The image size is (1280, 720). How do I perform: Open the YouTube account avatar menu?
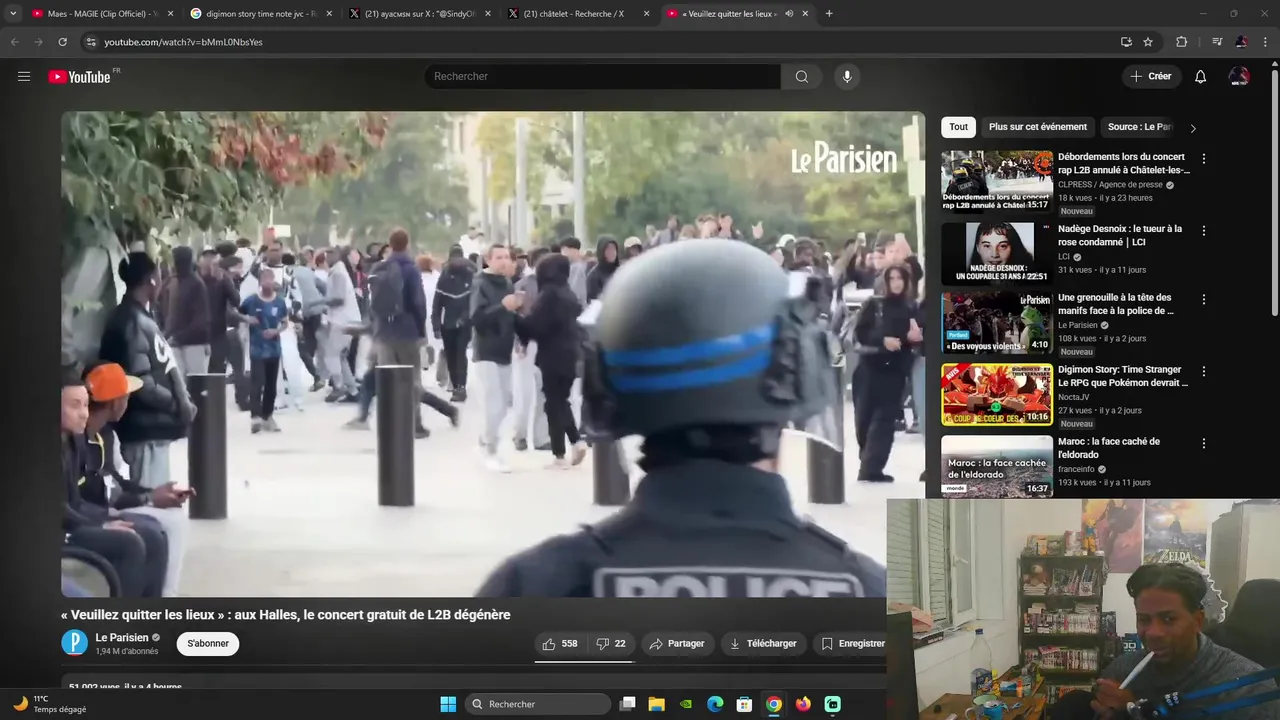[x=1239, y=77]
